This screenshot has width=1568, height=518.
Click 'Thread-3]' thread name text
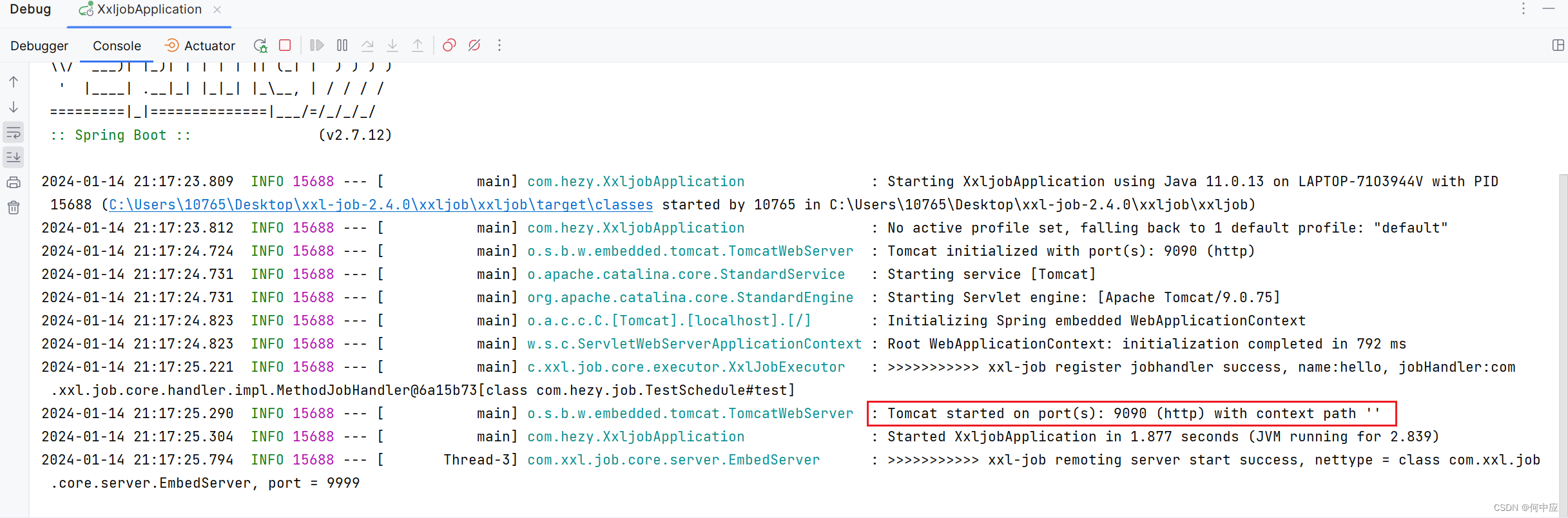(x=481, y=460)
